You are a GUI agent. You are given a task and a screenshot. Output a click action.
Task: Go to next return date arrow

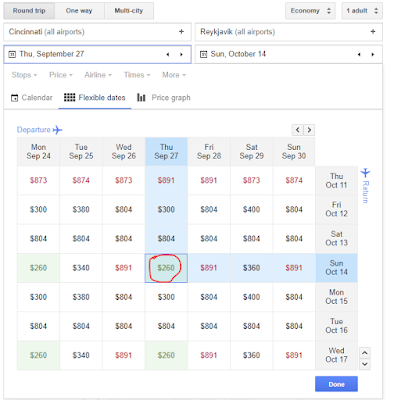(373, 54)
